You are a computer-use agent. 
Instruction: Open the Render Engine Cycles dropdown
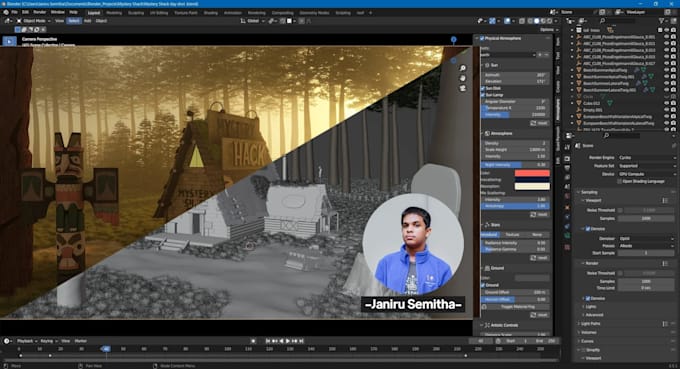[x=647, y=157]
